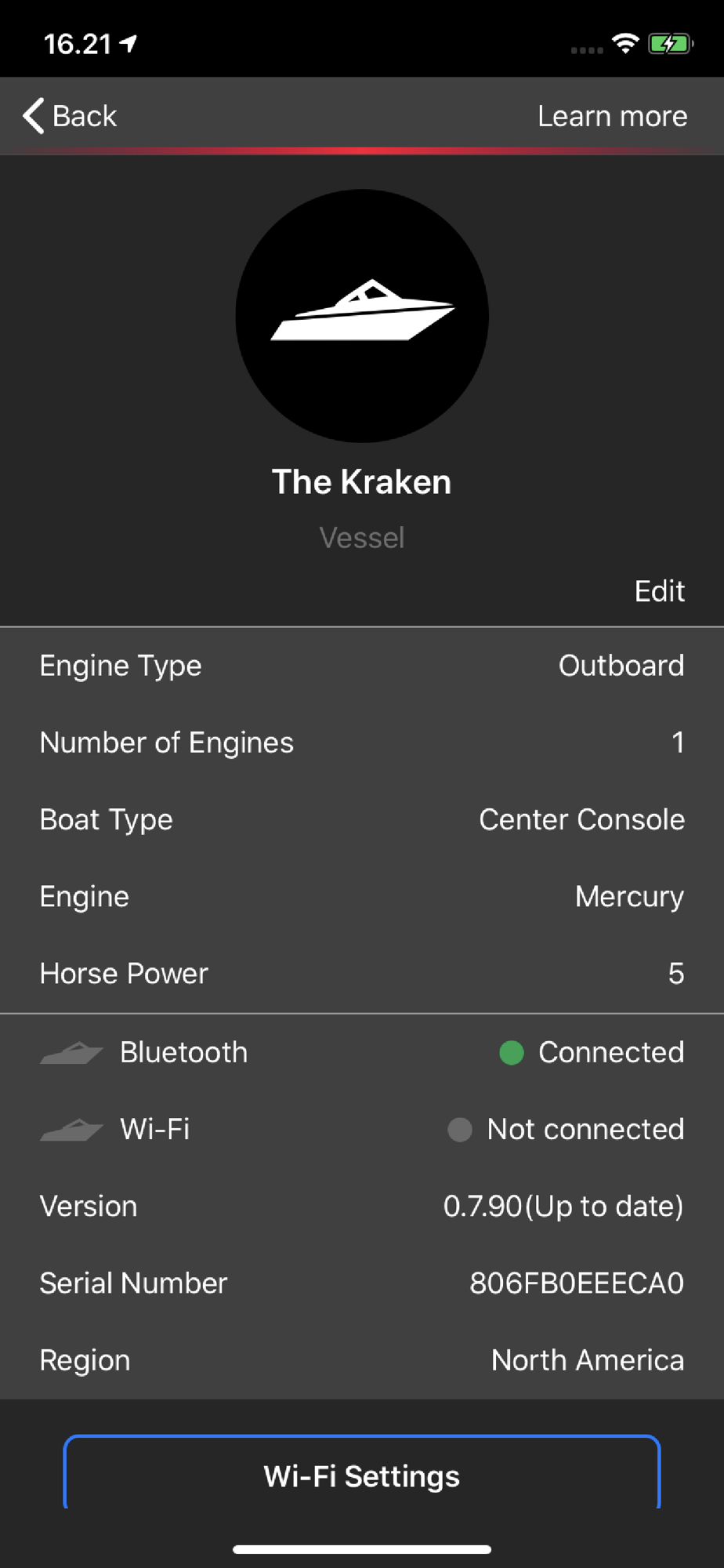Tap the Wi-Fi signal icon in status bar
Viewport: 724px width, 1568px height.
pos(625,44)
